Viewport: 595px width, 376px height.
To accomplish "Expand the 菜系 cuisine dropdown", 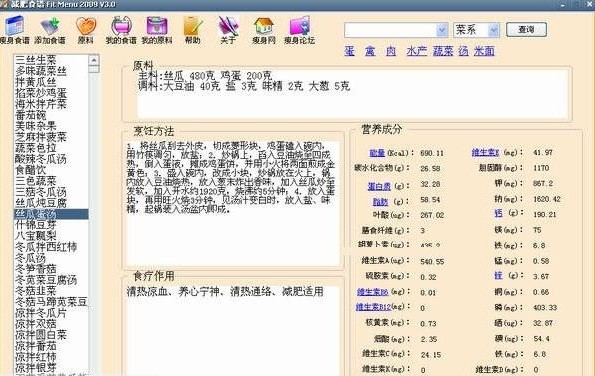I will pyautogui.click(x=493, y=30).
